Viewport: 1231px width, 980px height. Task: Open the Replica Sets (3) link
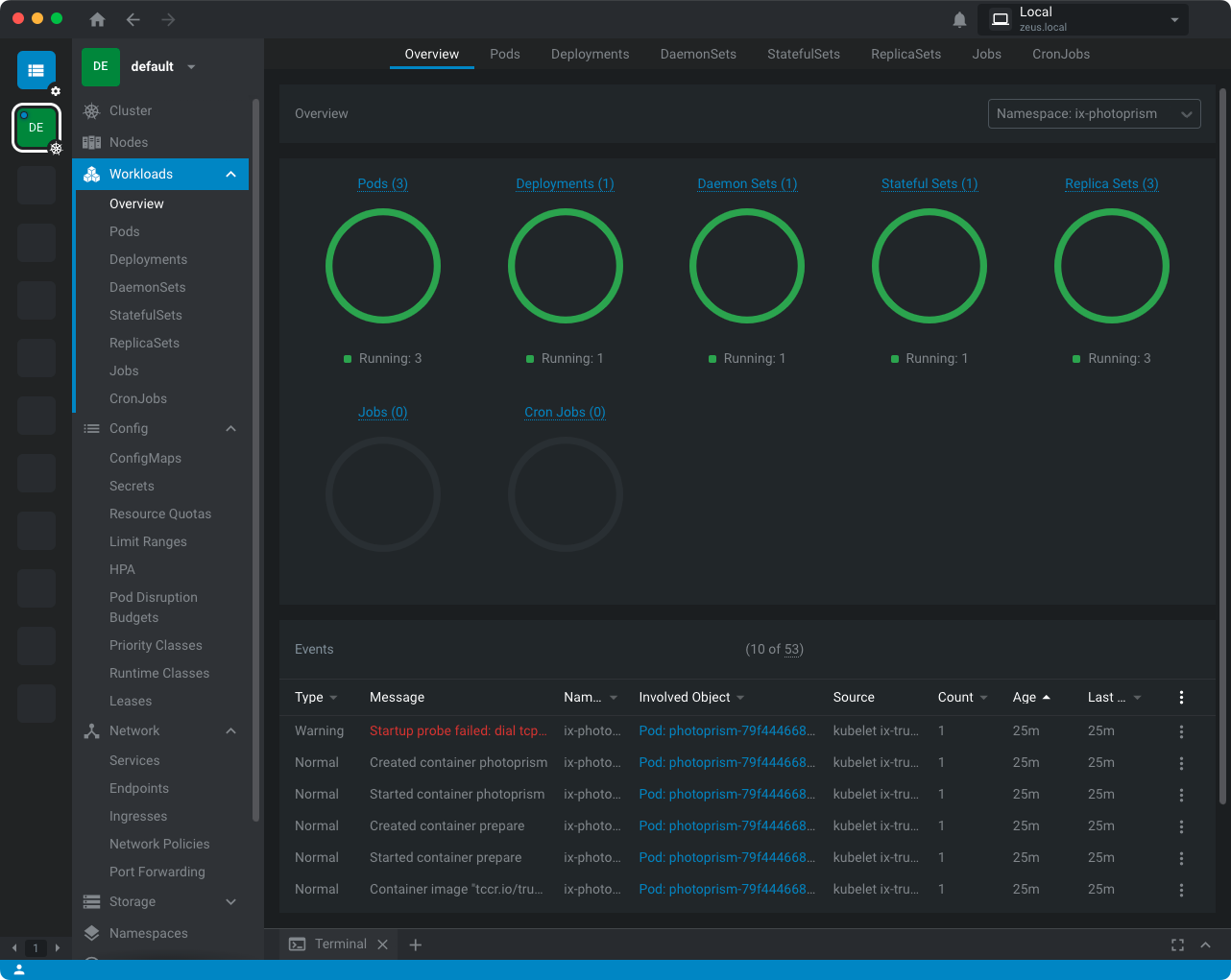1111,183
